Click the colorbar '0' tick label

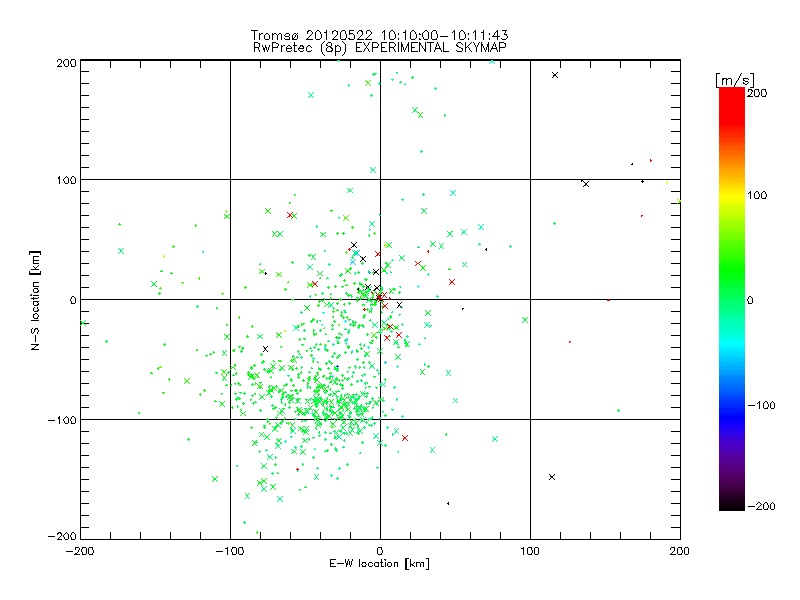click(x=749, y=300)
